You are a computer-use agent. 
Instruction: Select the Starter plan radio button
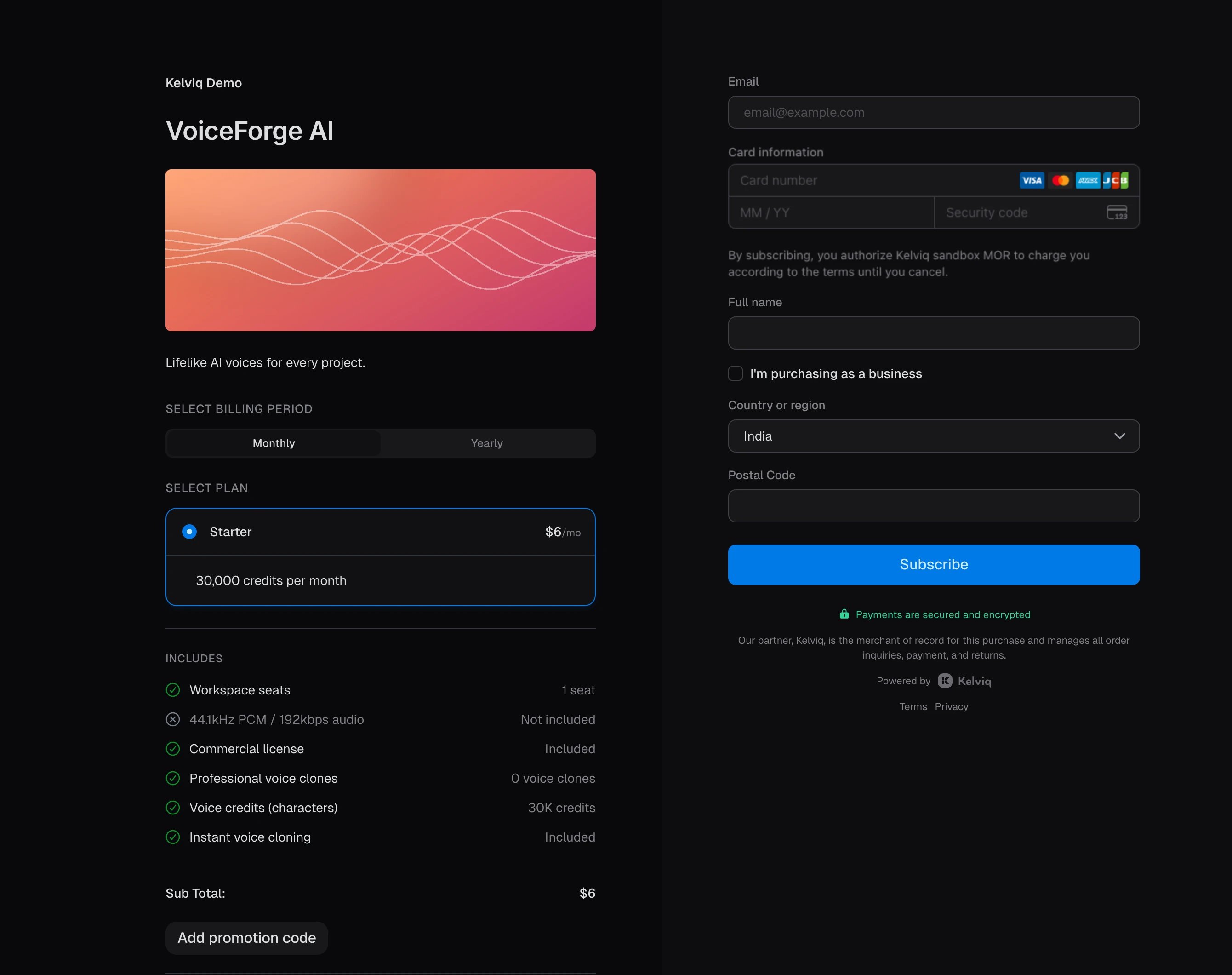(189, 532)
